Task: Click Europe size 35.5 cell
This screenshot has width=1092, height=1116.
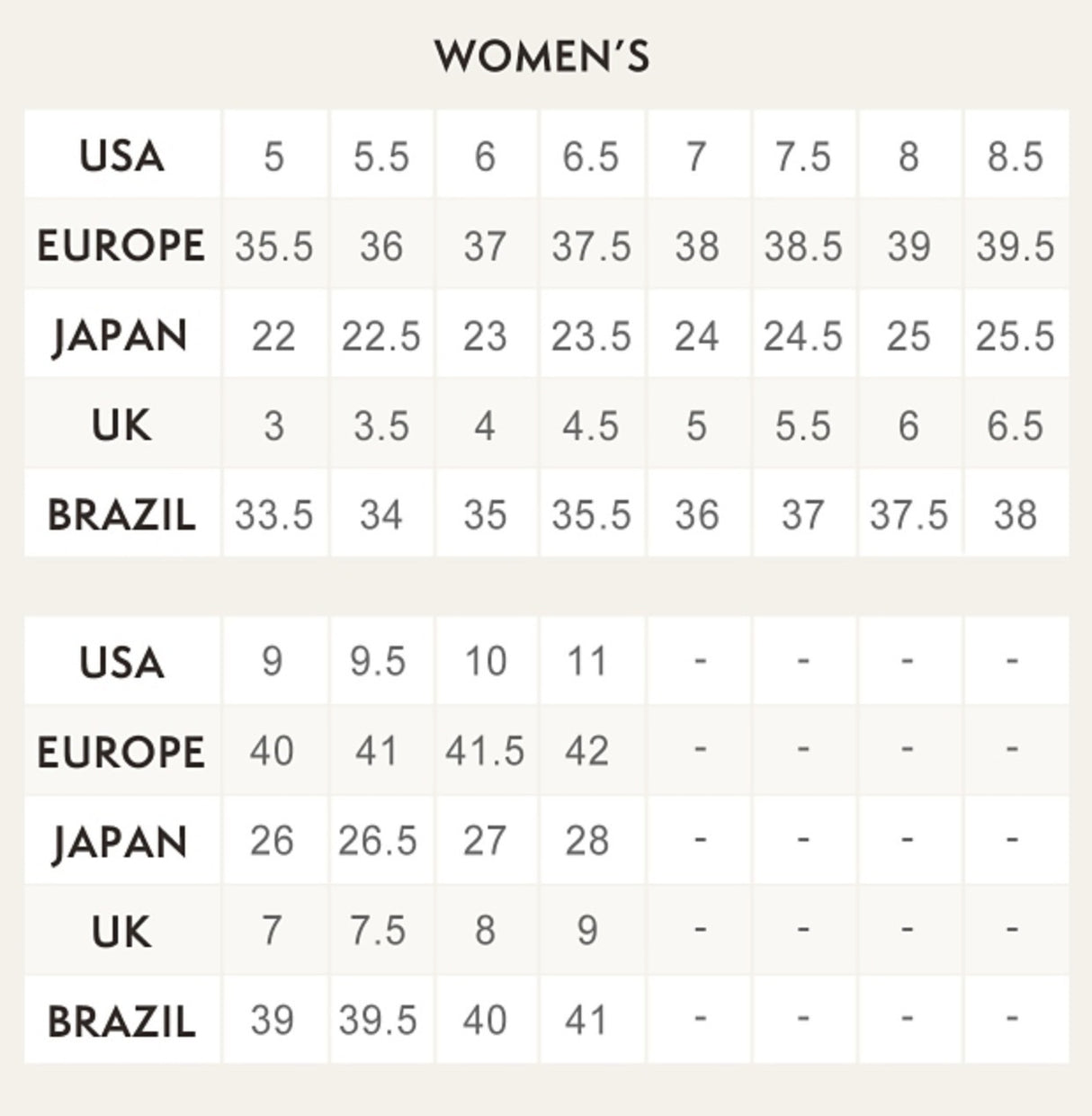Action: coord(274,246)
